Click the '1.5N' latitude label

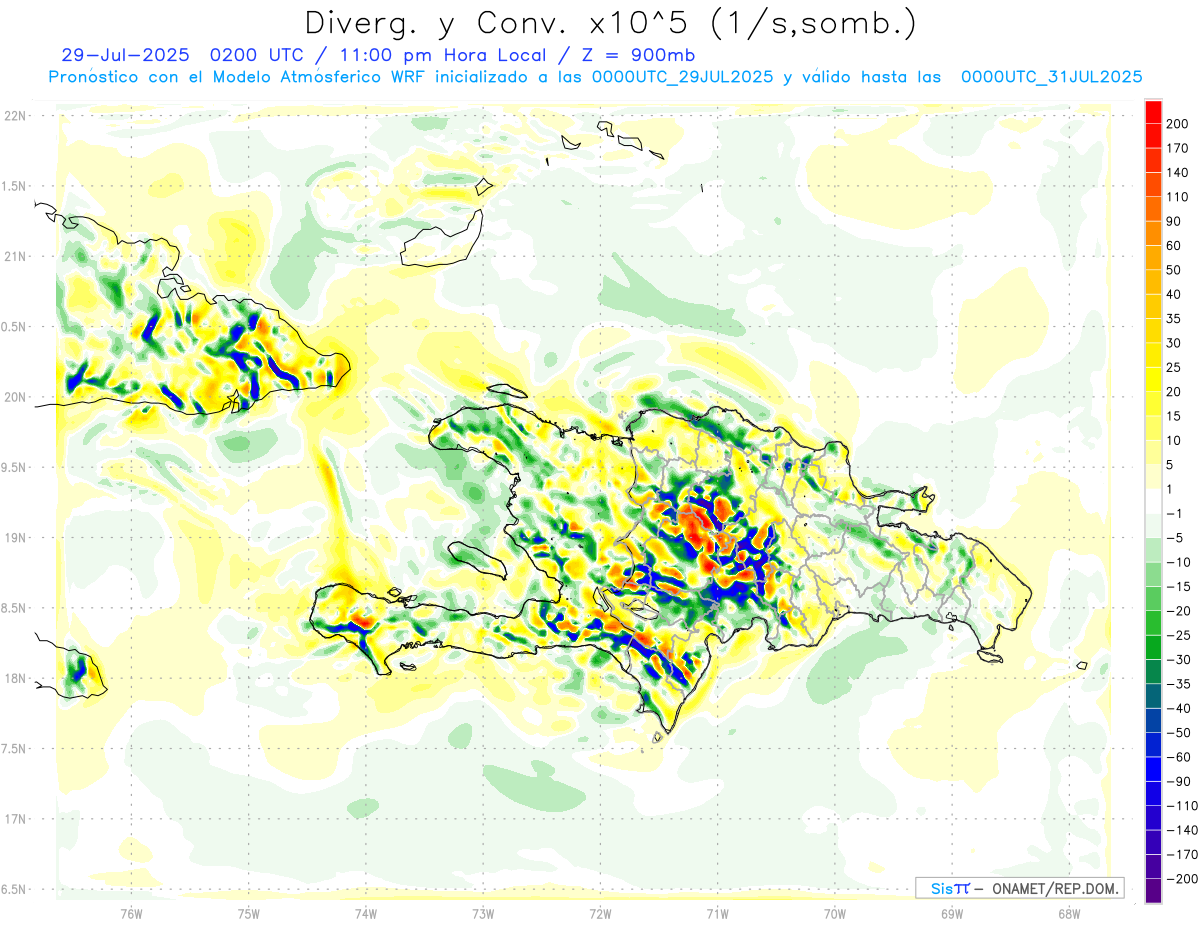coord(15,186)
